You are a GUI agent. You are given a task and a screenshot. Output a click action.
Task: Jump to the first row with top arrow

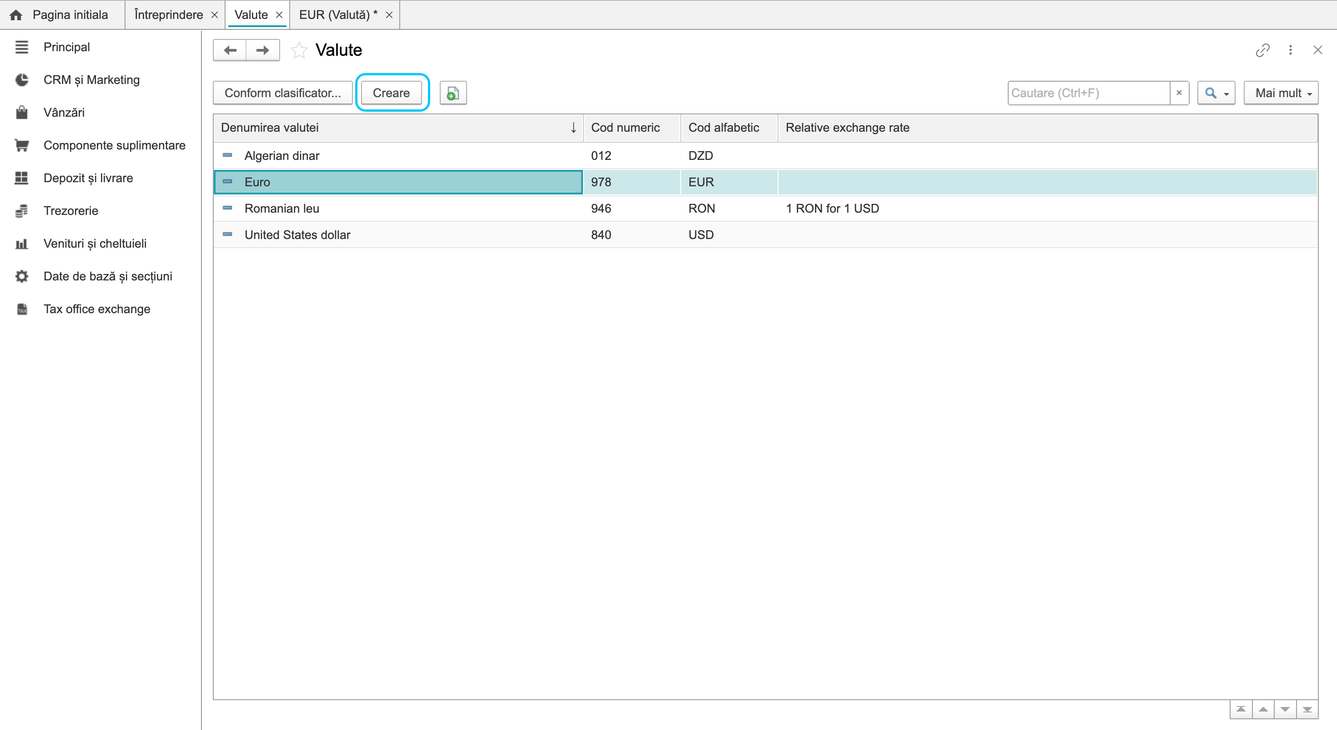[1241, 710]
